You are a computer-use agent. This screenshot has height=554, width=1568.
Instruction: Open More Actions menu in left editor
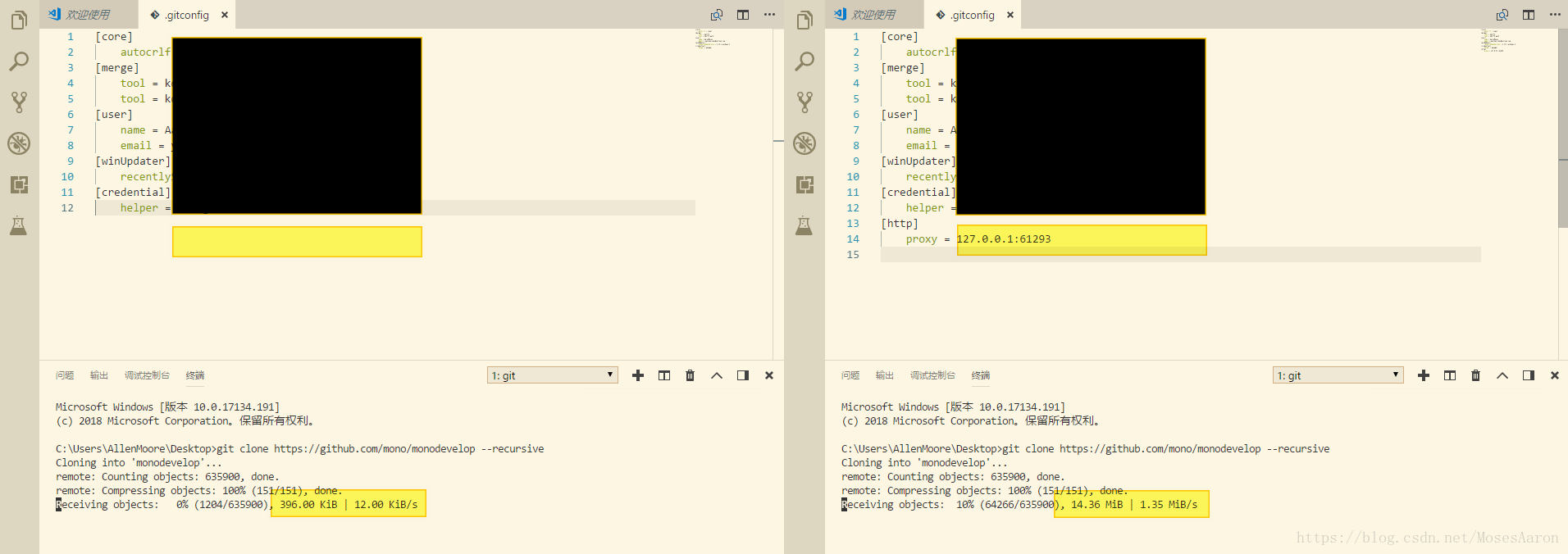769,15
